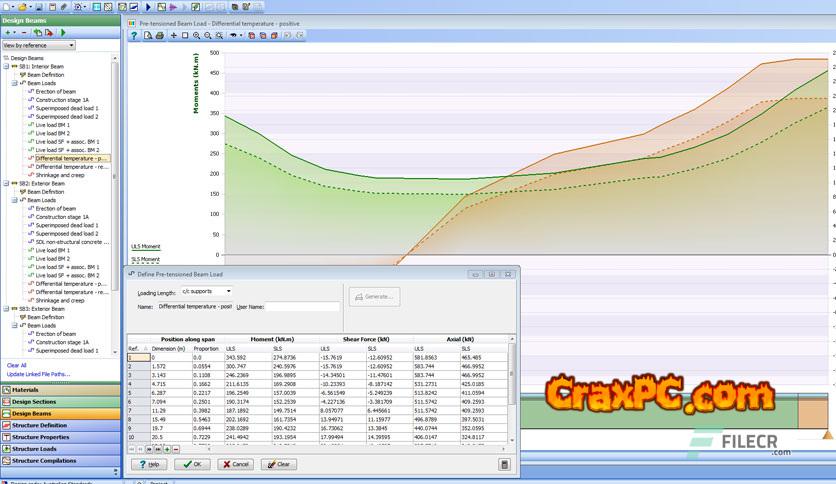Switch to the Materials panel tab

pyautogui.click(x=60, y=389)
